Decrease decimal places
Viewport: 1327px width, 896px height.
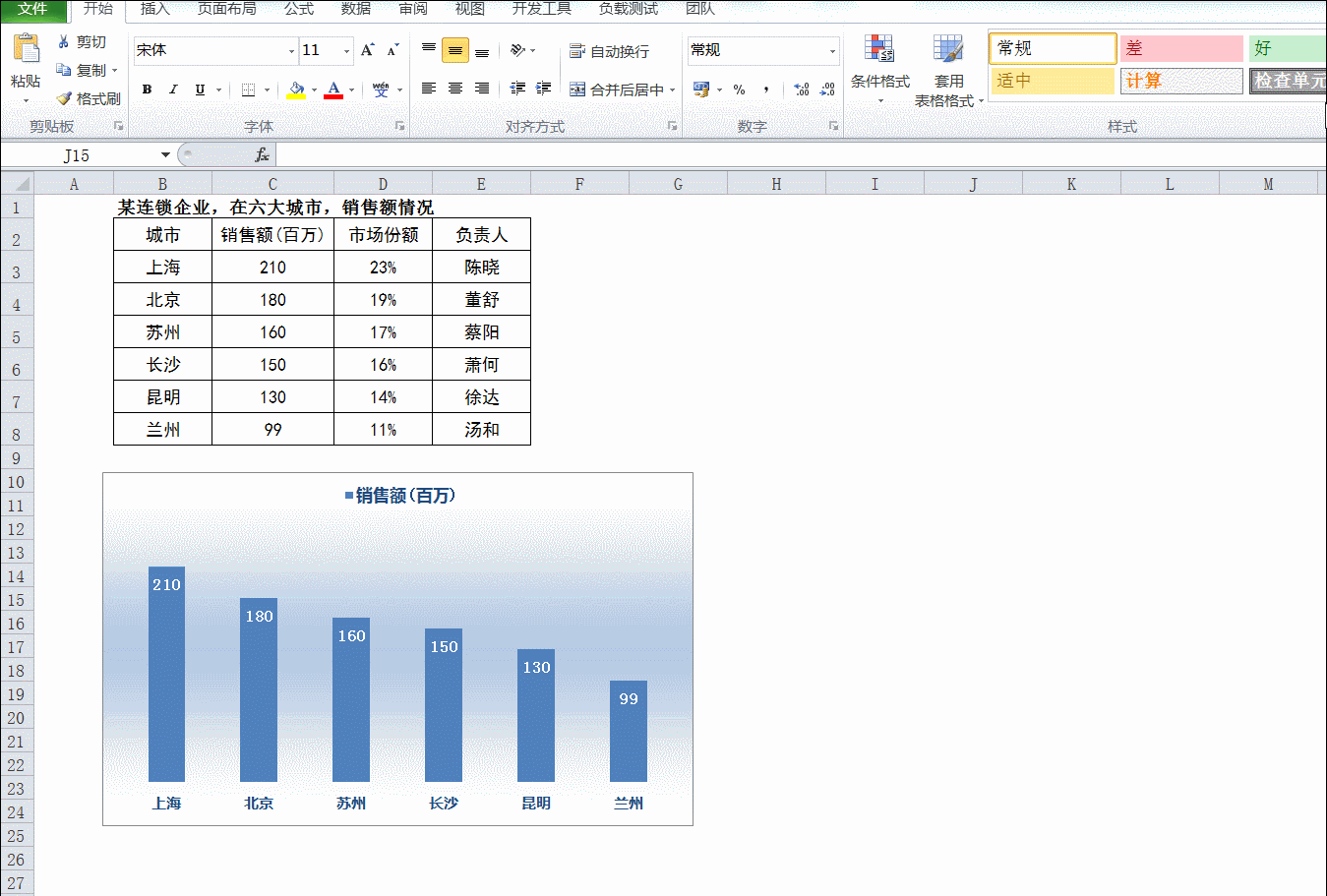coord(827,90)
